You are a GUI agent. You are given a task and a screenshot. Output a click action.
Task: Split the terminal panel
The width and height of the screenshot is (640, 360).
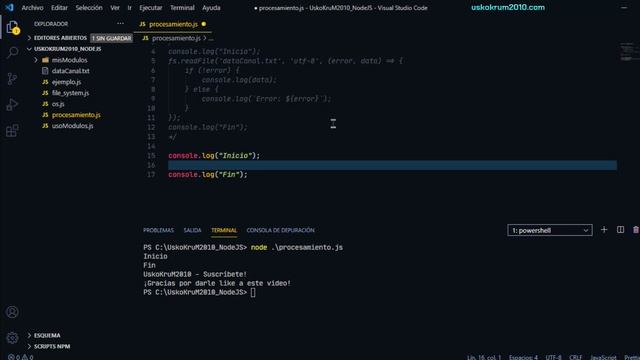tap(620, 230)
